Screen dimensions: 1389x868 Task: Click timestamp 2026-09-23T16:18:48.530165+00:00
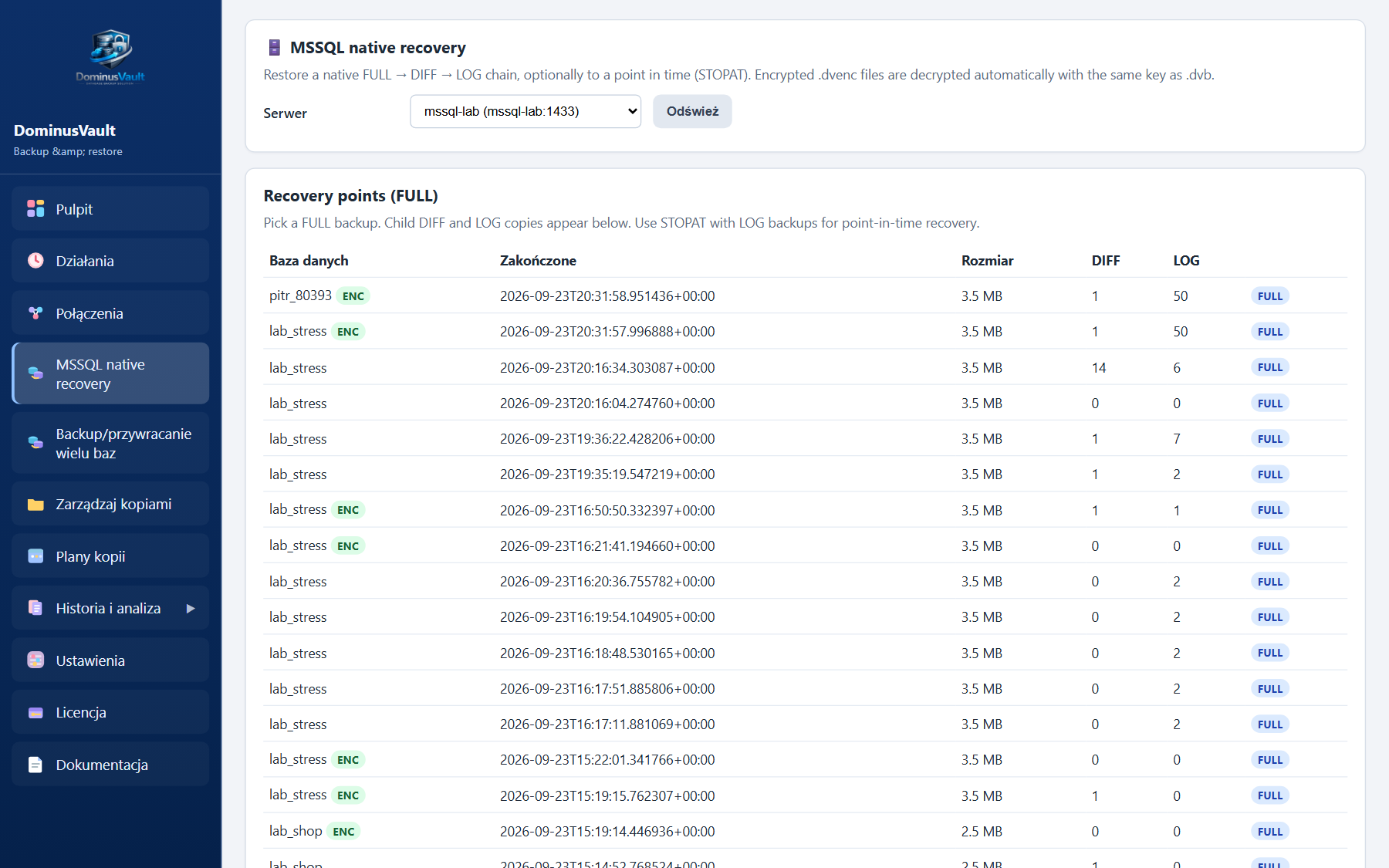click(607, 654)
